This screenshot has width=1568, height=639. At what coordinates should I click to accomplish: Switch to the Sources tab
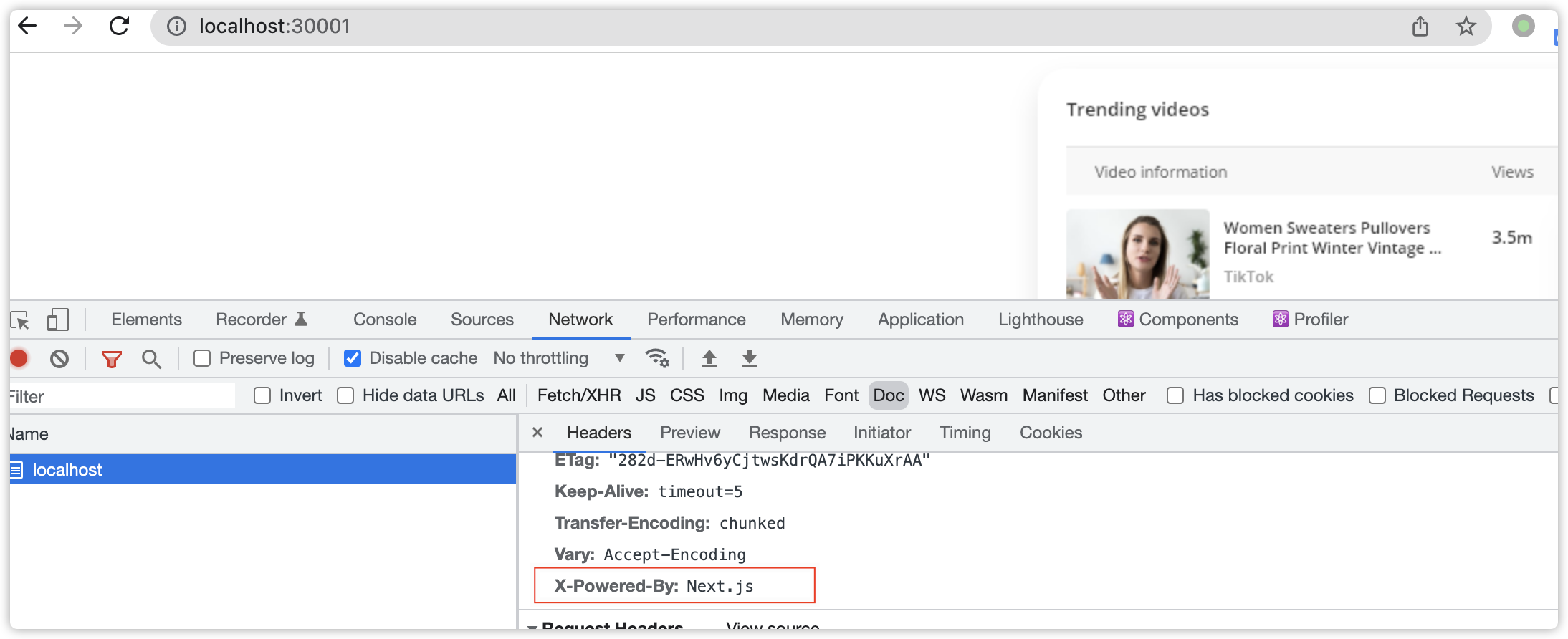[482, 319]
